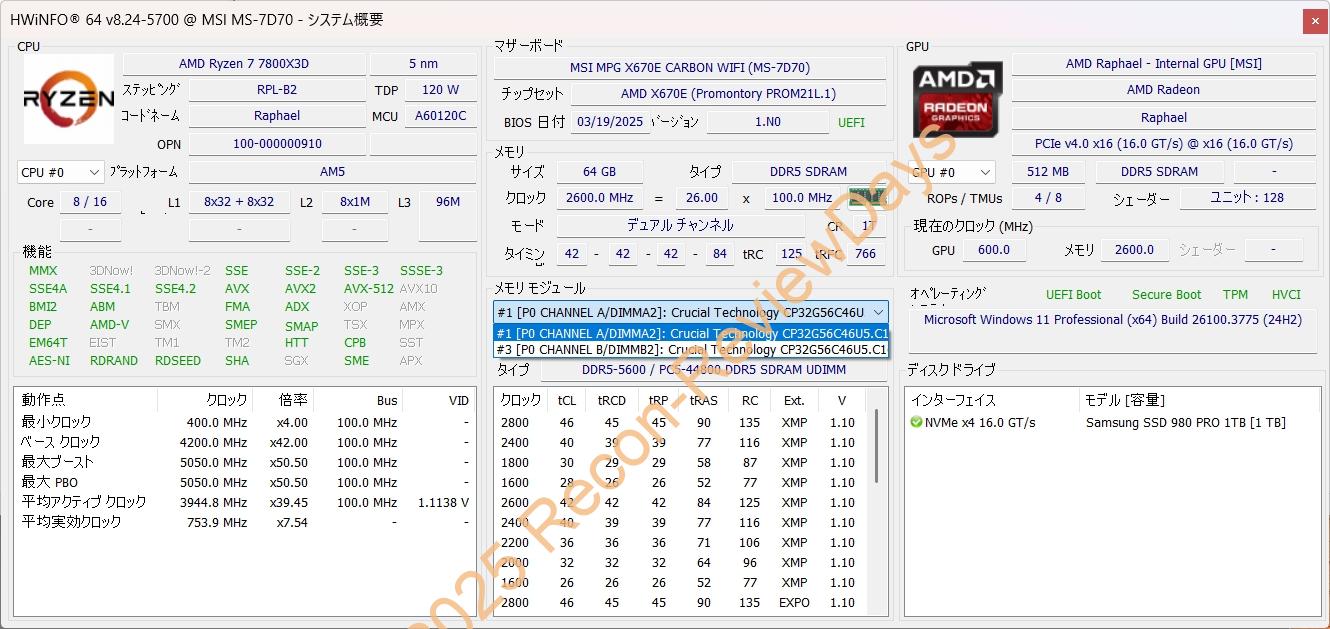1330x629 pixels.
Task: Collapse the memory module combo box arrow
Action: click(877, 312)
